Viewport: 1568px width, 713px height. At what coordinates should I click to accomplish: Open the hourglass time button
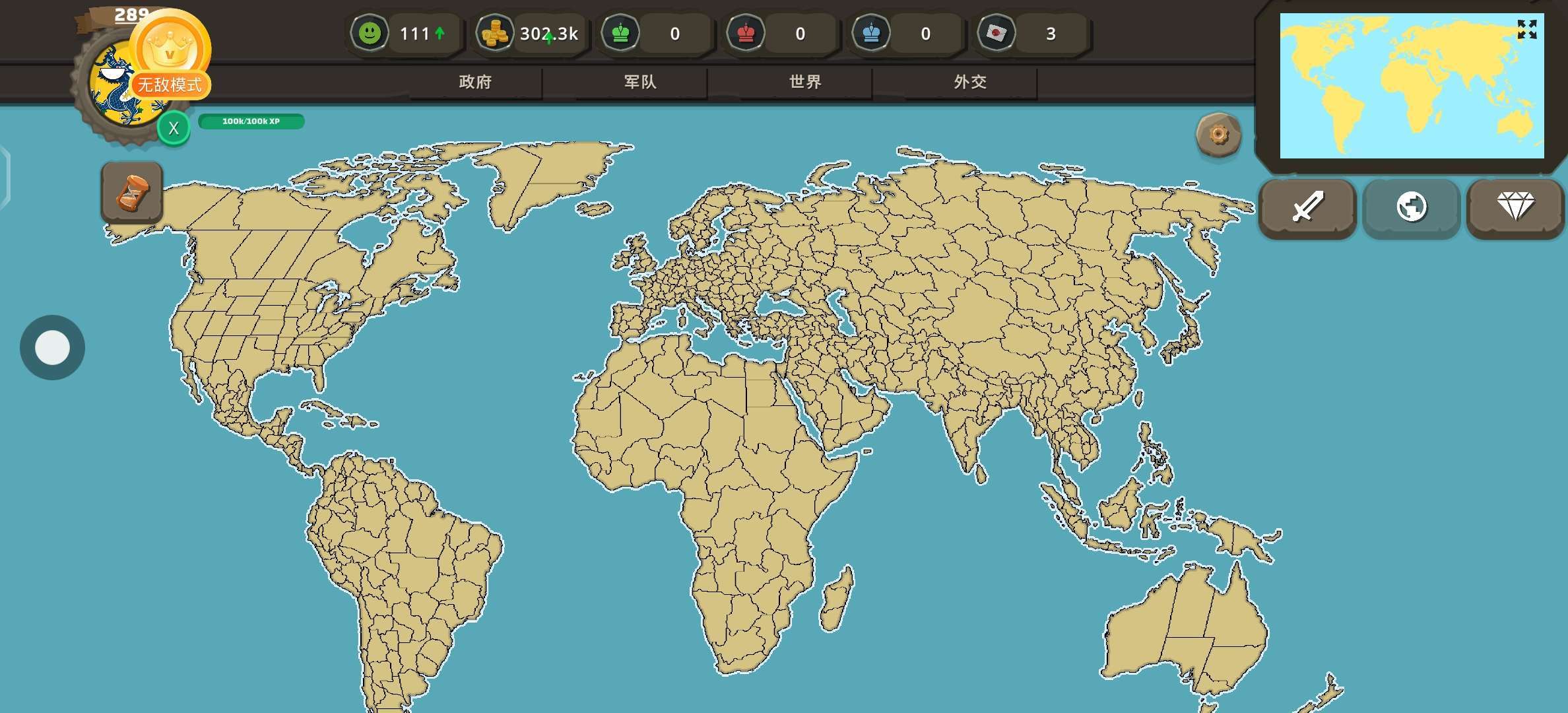[132, 193]
